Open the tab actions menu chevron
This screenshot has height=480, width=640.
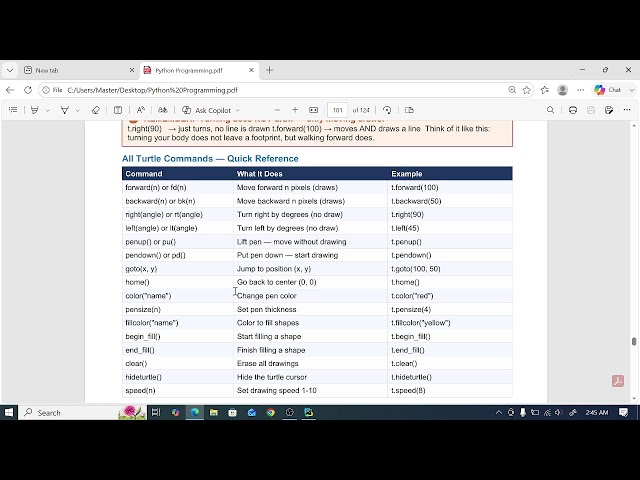pos(10,70)
